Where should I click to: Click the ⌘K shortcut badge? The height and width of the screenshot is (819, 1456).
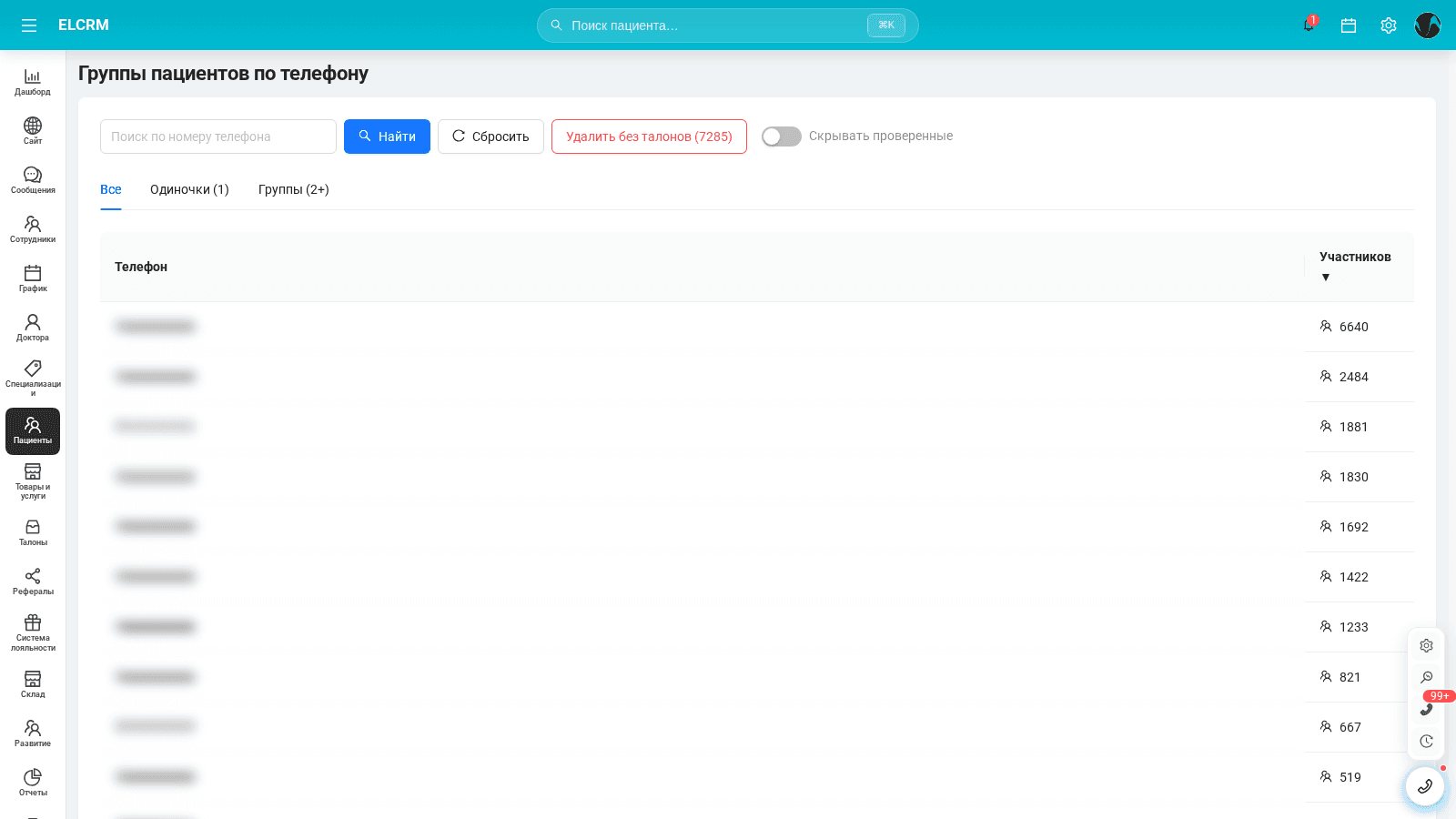point(886,25)
